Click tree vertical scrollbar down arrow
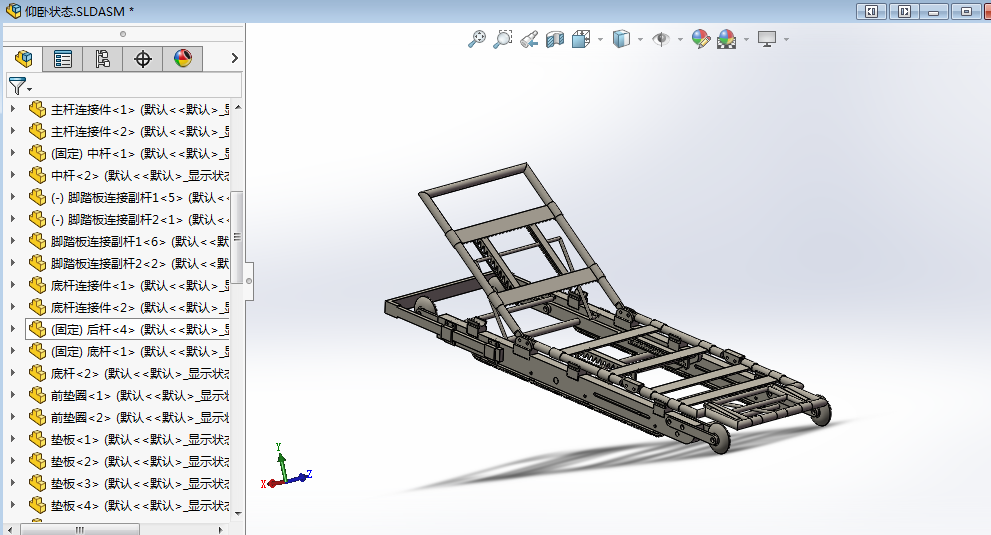 pos(238,513)
